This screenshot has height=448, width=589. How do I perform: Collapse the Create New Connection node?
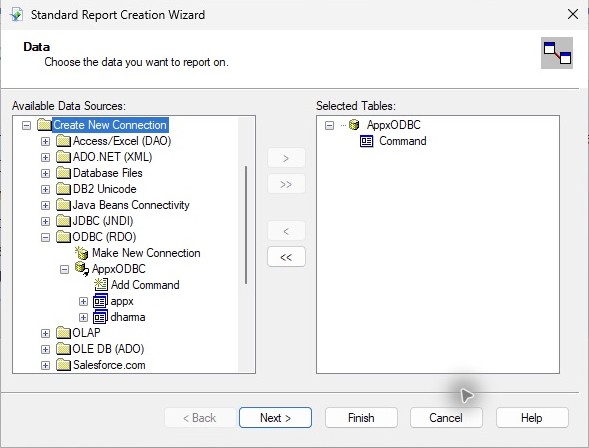[x=26, y=125]
